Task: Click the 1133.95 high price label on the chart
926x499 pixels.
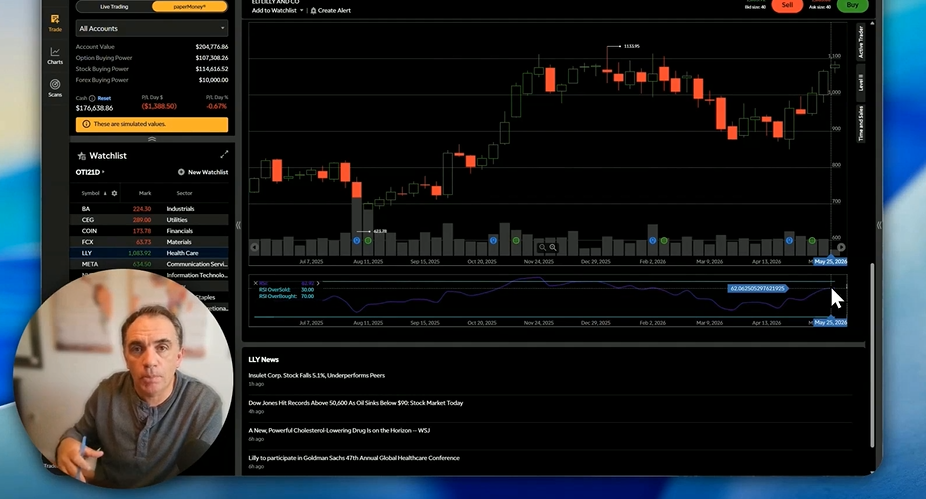Action: [x=631, y=46]
